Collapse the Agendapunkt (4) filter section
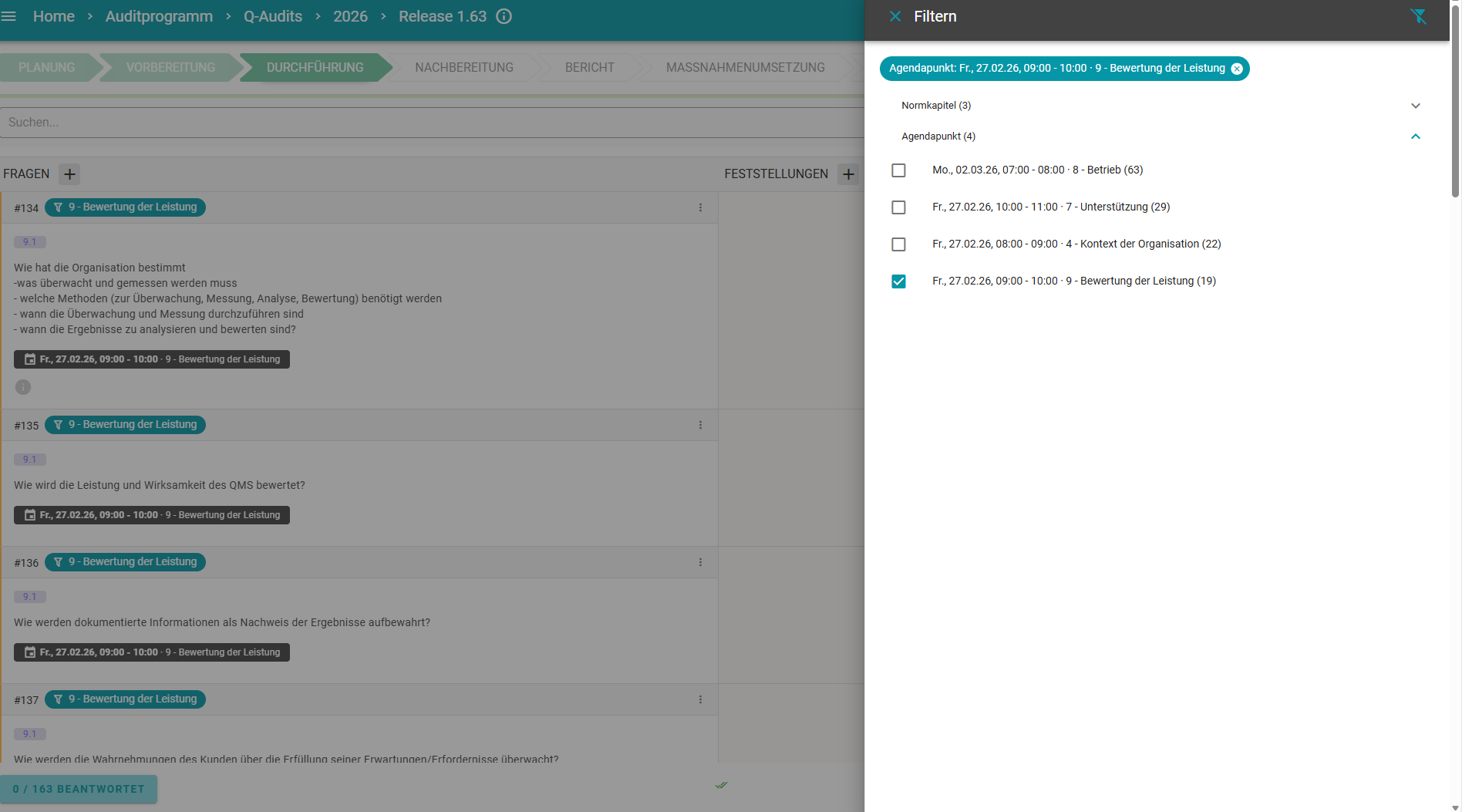 pyautogui.click(x=1415, y=136)
